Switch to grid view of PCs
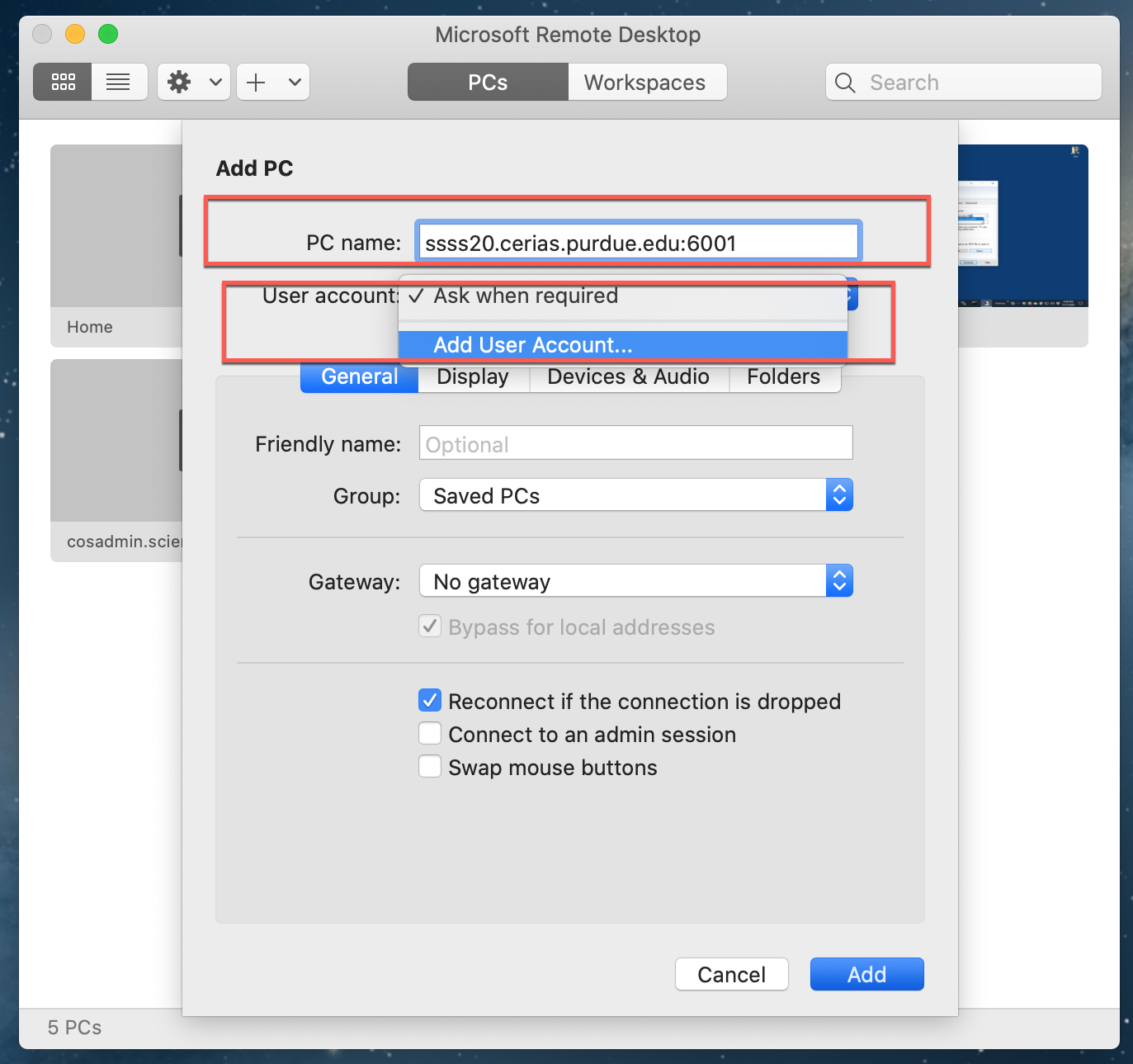 (63, 82)
